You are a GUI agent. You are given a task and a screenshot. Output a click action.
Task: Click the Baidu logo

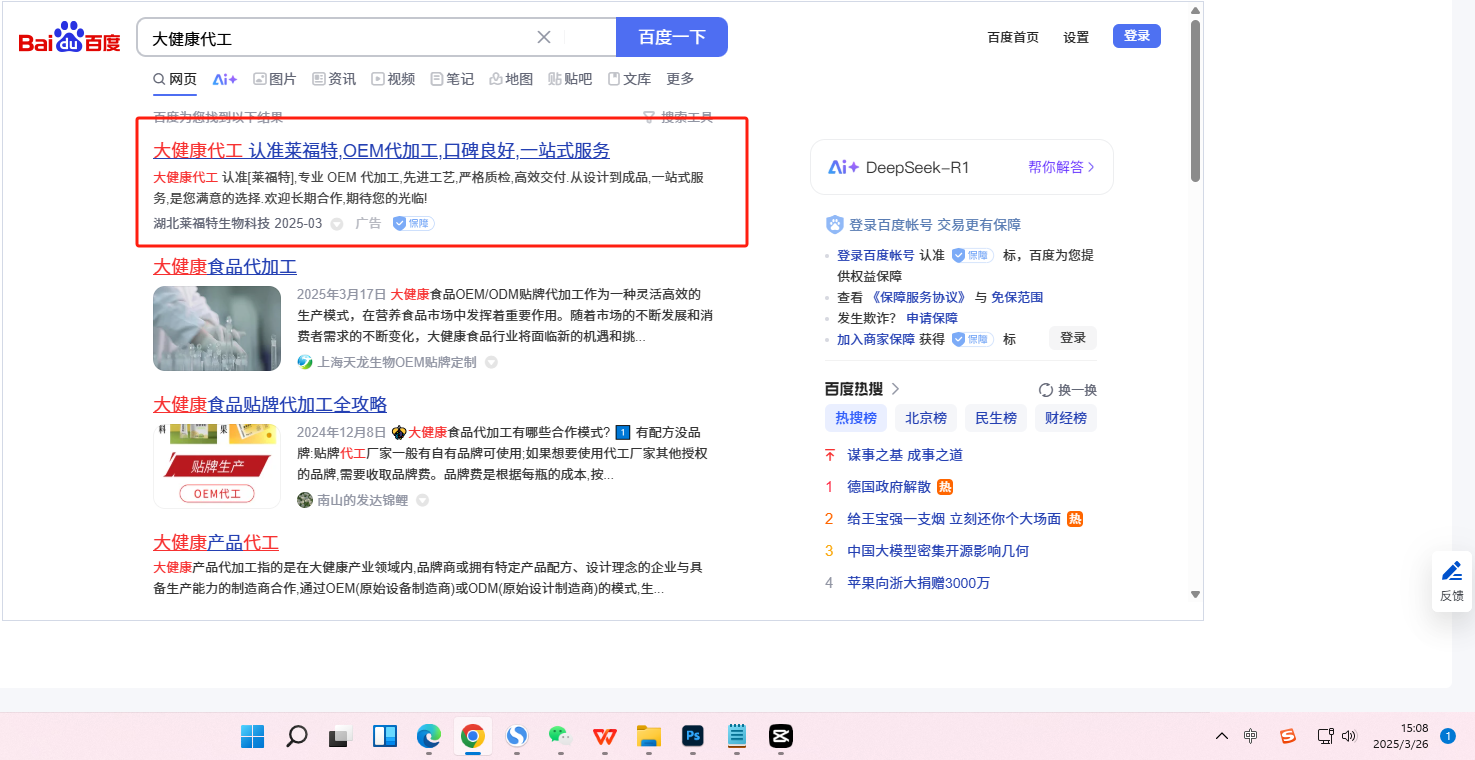(x=69, y=38)
